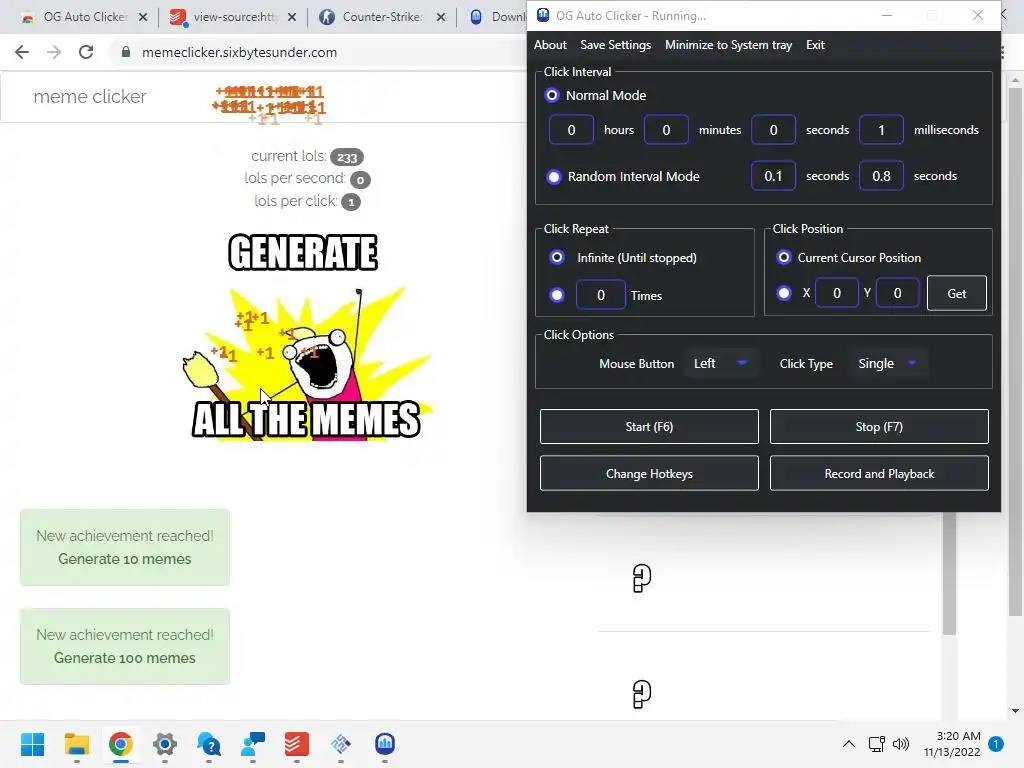Image resolution: width=1024 pixels, height=768 pixels.
Task: Click the minutes input field
Action: click(x=666, y=129)
